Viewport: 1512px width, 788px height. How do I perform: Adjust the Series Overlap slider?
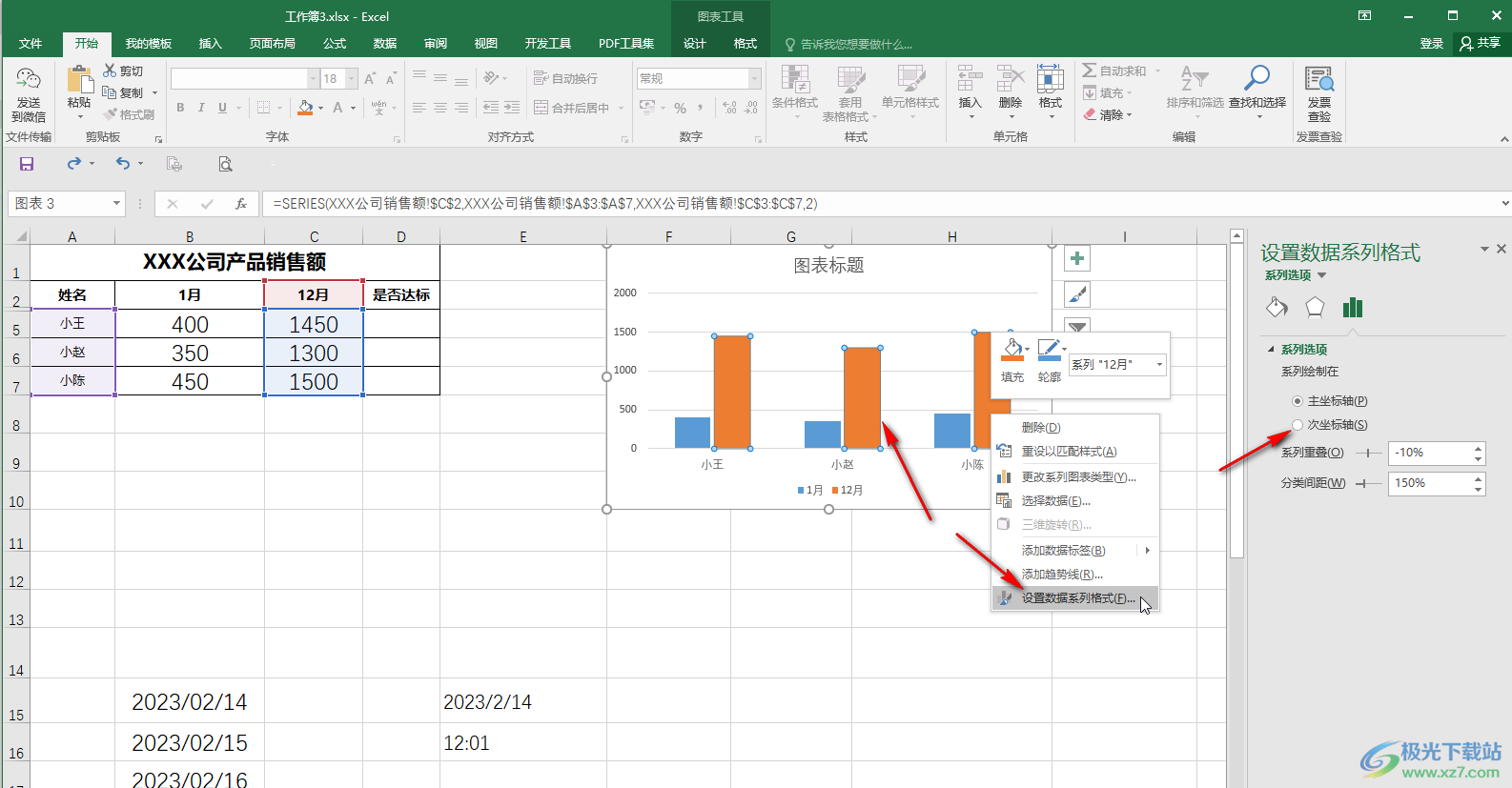(1368, 453)
